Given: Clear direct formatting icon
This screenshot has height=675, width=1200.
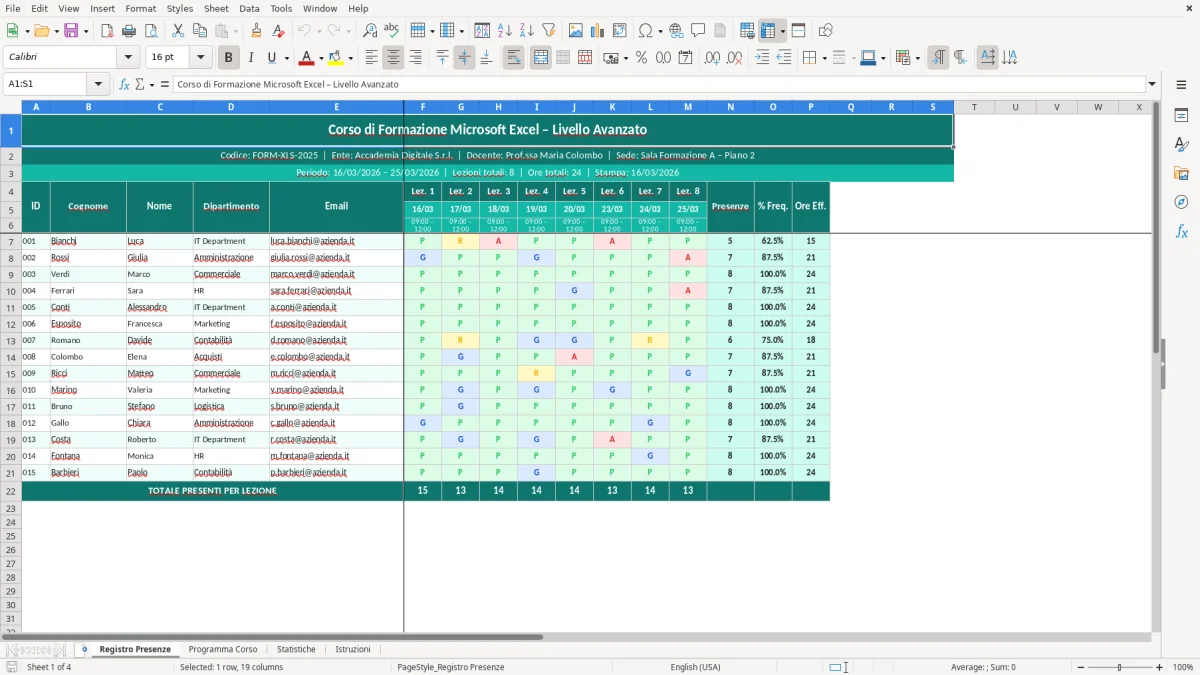Looking at the screenshot, I should 278,31.
